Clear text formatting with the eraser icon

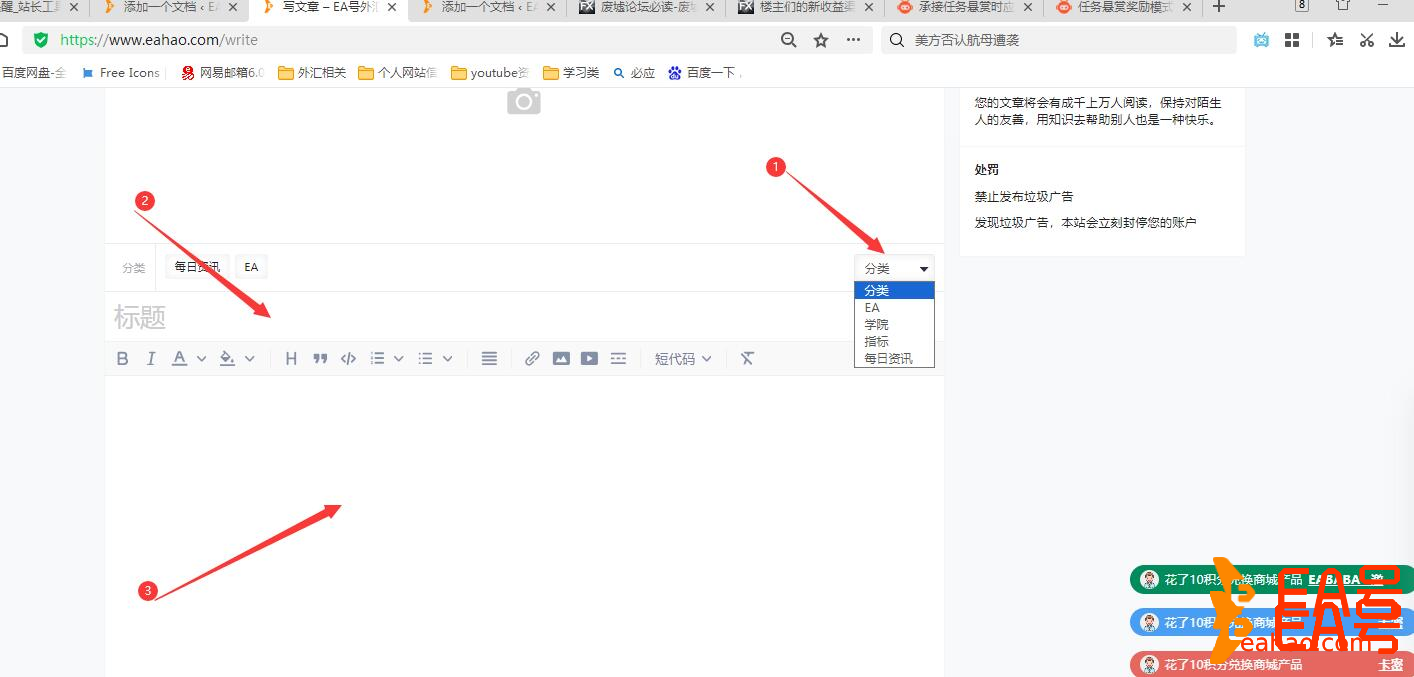(x=747, y=358)
